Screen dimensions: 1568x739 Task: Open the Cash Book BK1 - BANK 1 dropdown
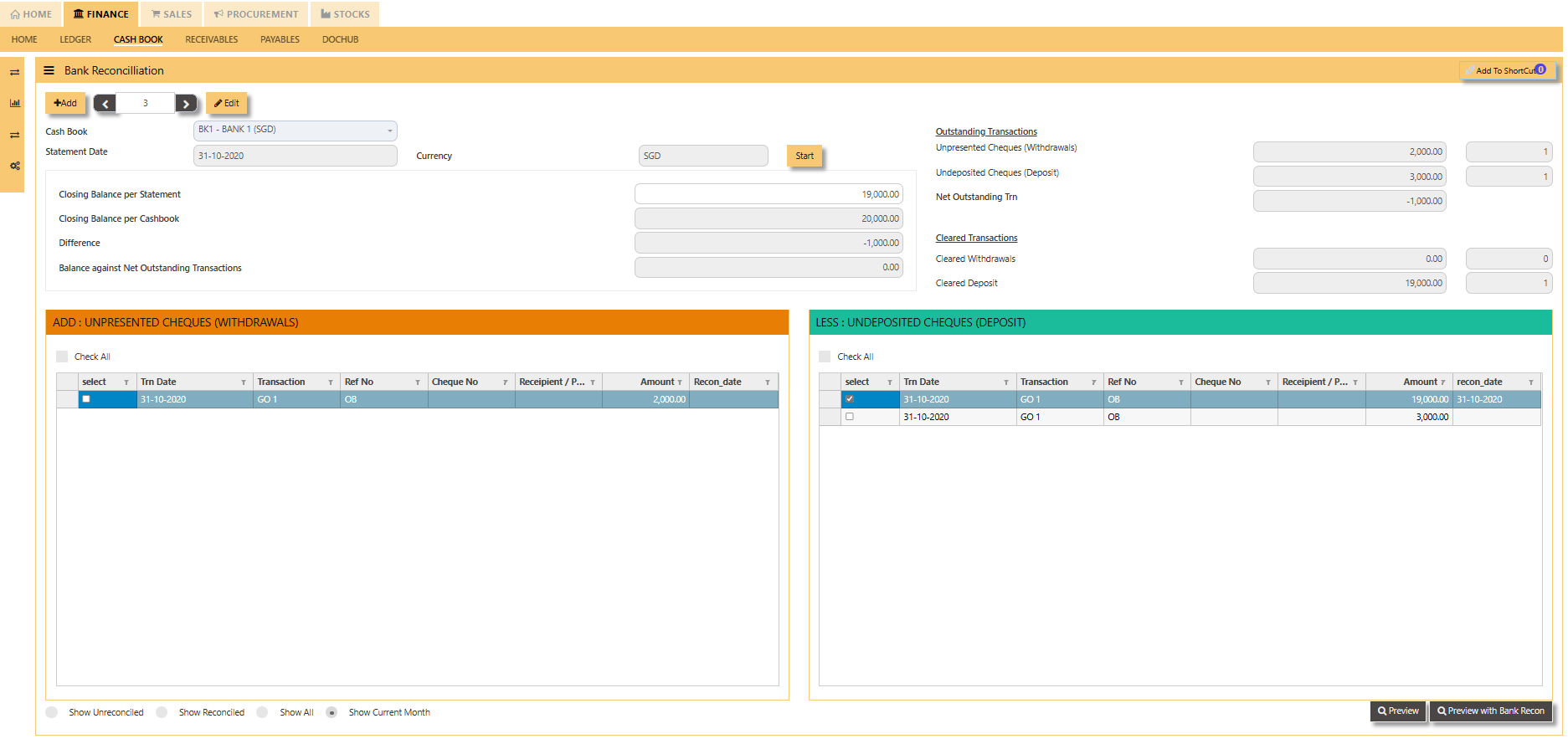295,130
